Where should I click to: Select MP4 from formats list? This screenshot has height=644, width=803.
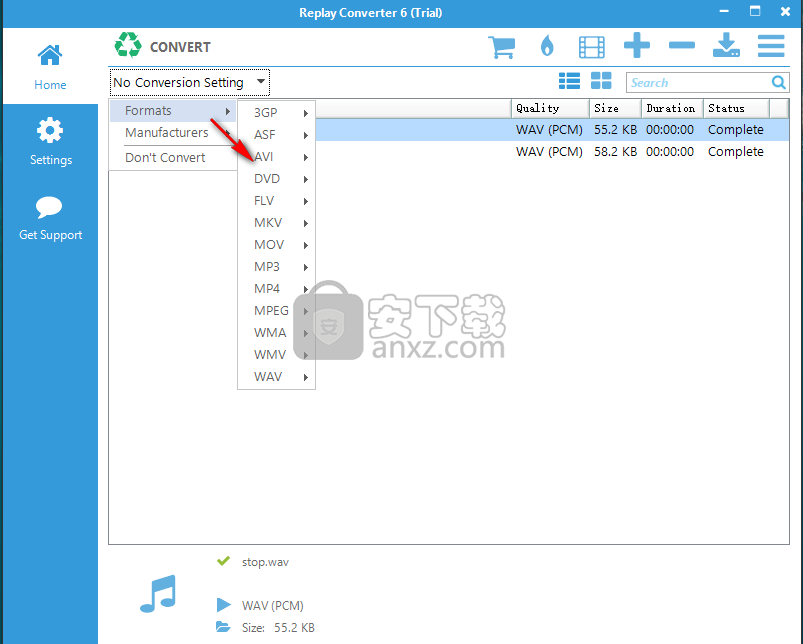(x=277, y=289)
